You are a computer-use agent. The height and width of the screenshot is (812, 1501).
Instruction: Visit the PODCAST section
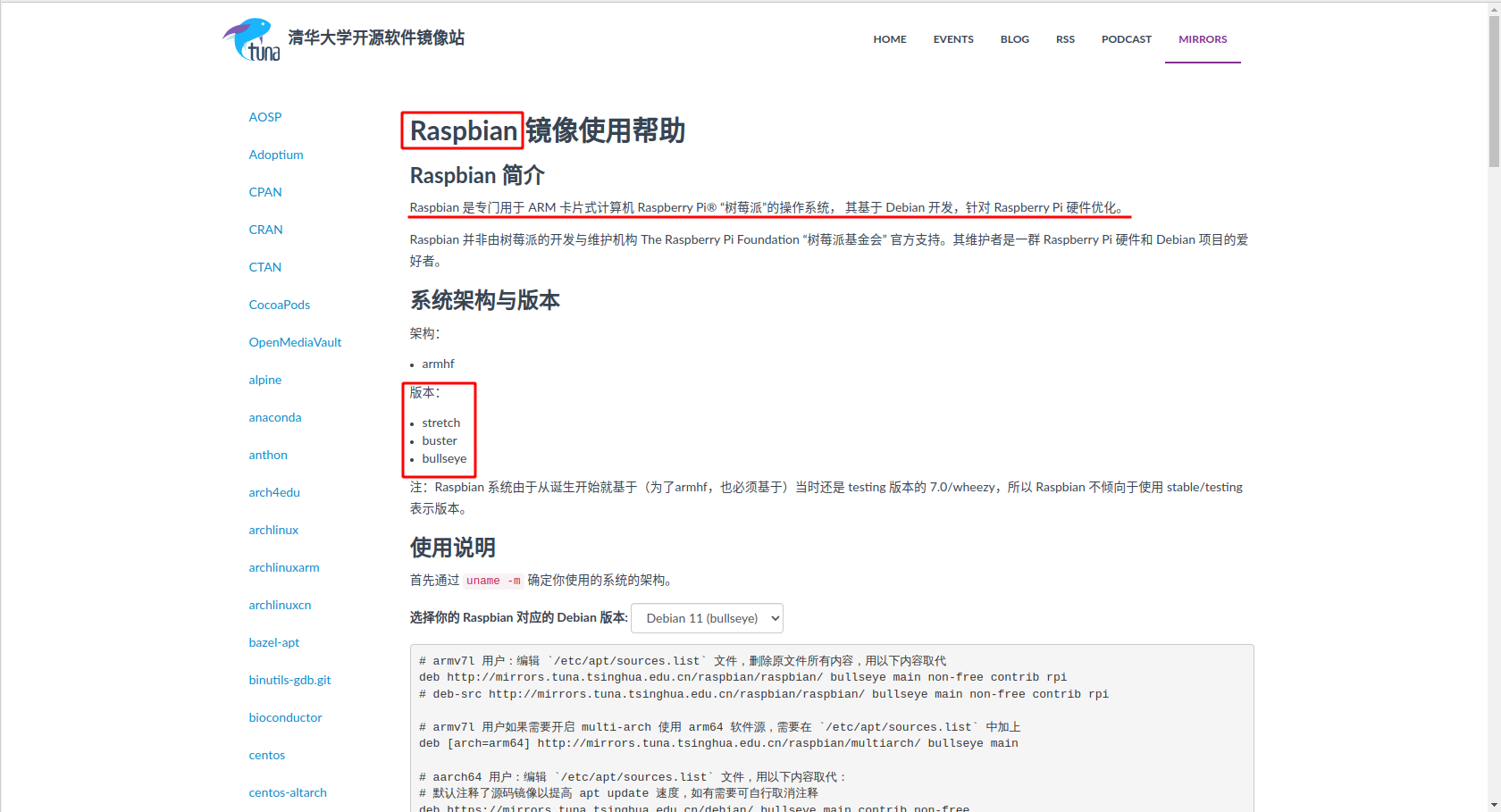[x=1127, y=39]
